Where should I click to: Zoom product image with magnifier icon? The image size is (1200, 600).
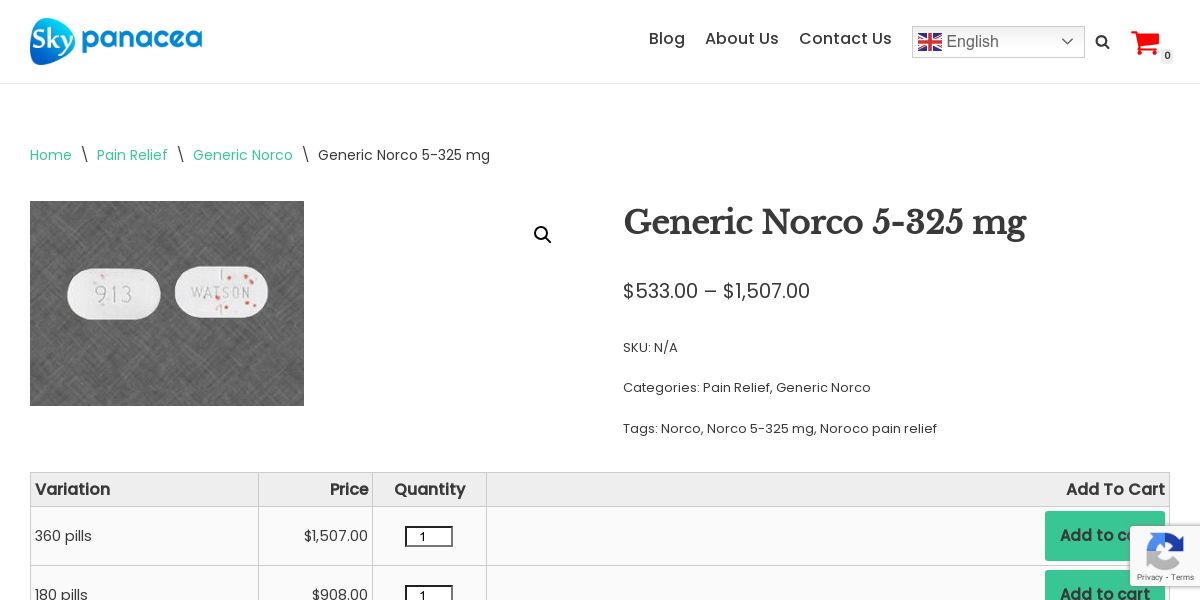[x=542, y=235]
